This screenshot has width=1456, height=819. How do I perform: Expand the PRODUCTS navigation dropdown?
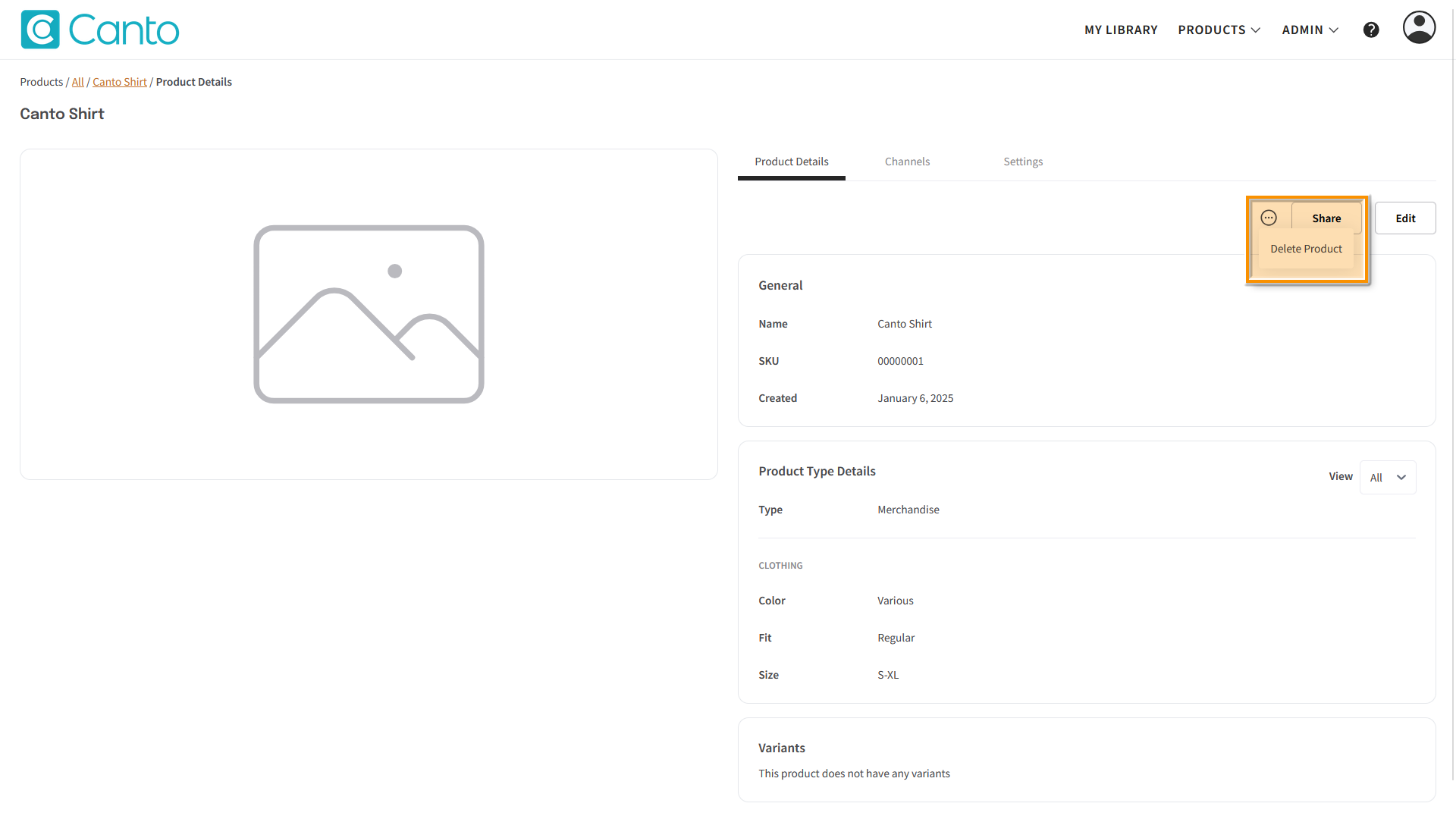pyautogui.click(x=1219, y=30)
